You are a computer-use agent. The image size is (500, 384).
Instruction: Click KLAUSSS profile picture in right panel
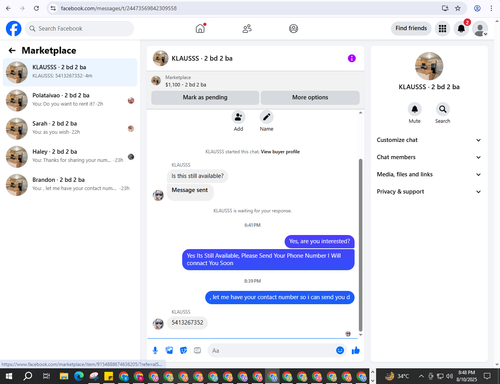click(x=429, y=66)
